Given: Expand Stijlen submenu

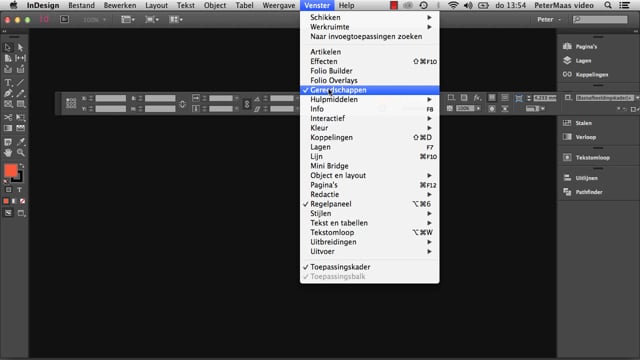Looking at the screenshot, I should (370, 213).
